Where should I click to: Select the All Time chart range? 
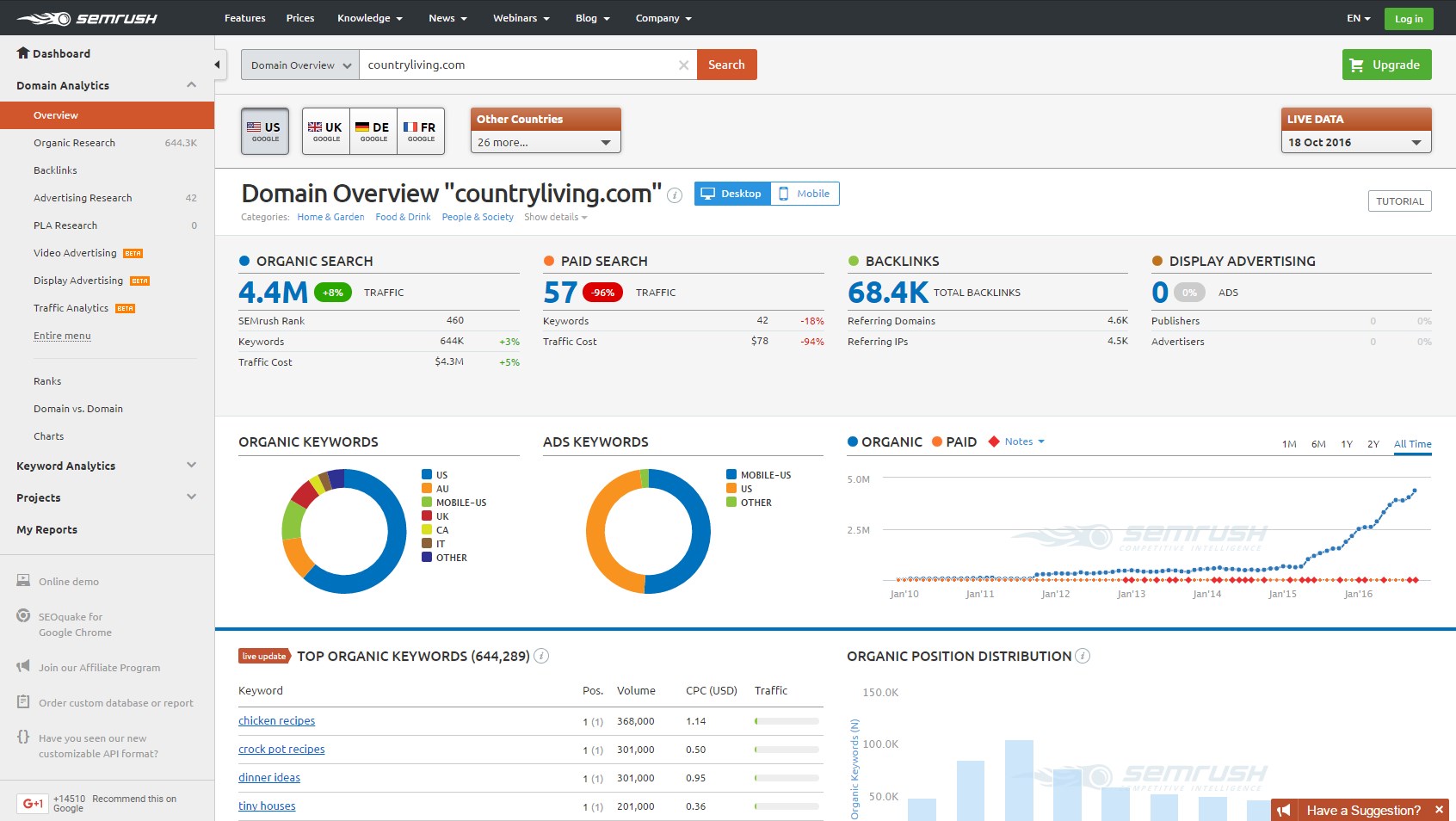coord(1413,444)
